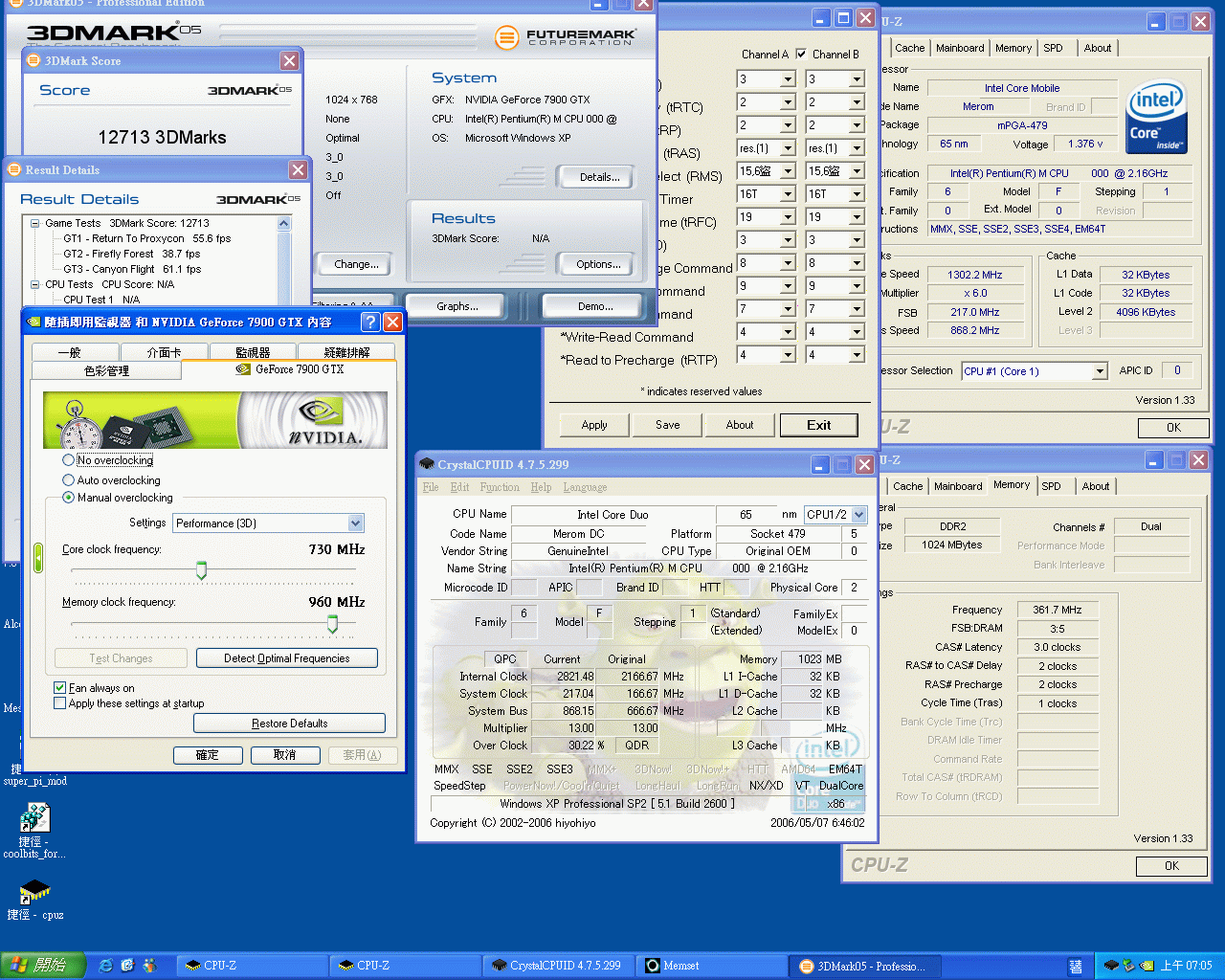Select GT2 - Firefly Forest result row
The image size is (1225, 980).
tap(132, 254)
